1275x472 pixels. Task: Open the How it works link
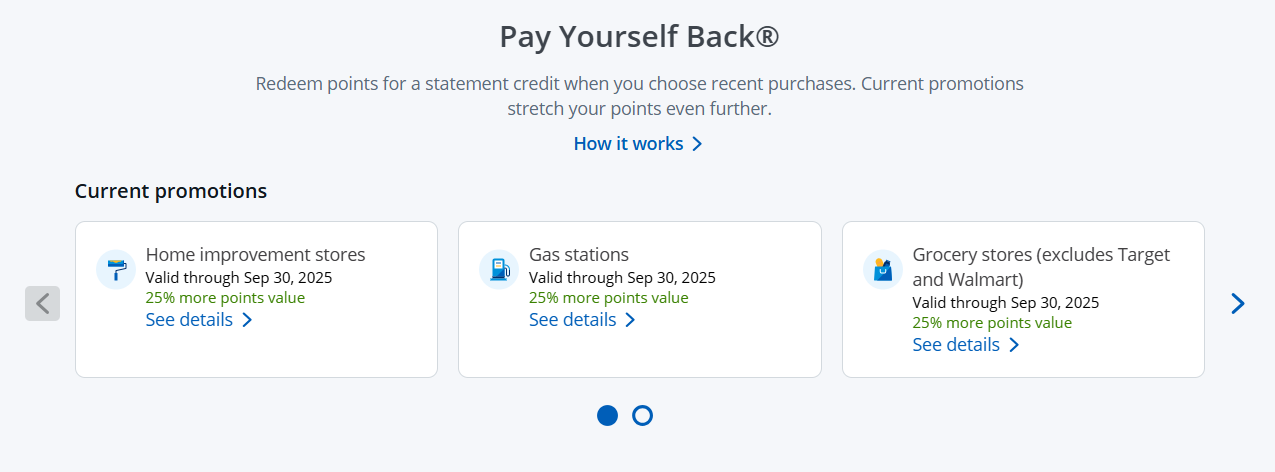click(x=628, y=144)
